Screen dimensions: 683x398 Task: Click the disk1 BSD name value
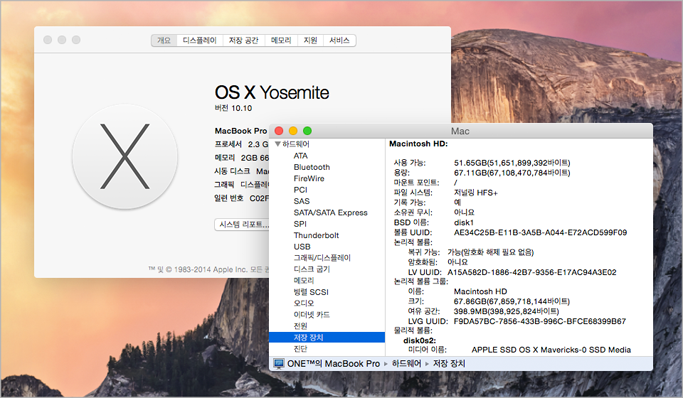pyautogui.click(x=464, y=223)
